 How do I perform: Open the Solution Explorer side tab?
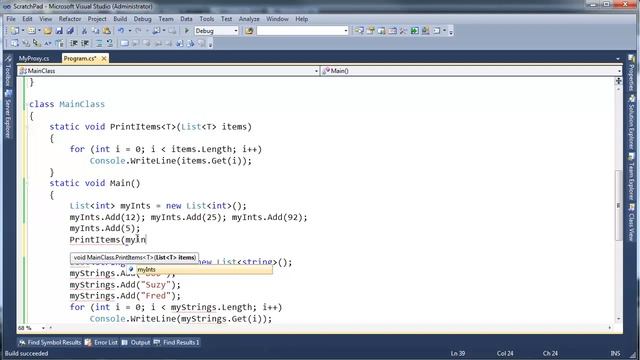click(x=632, y=122)
